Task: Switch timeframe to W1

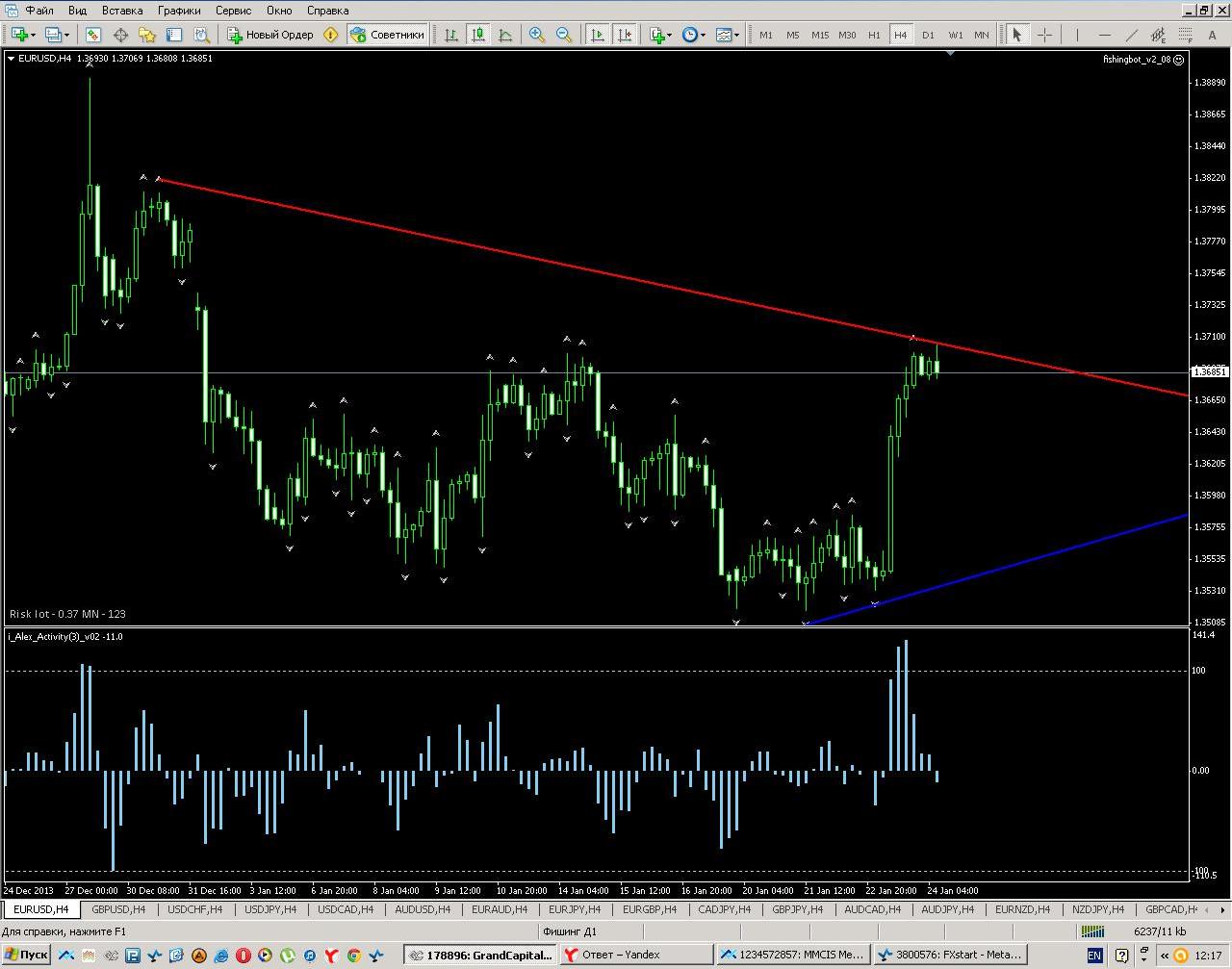Action: [x=955, y=35]
